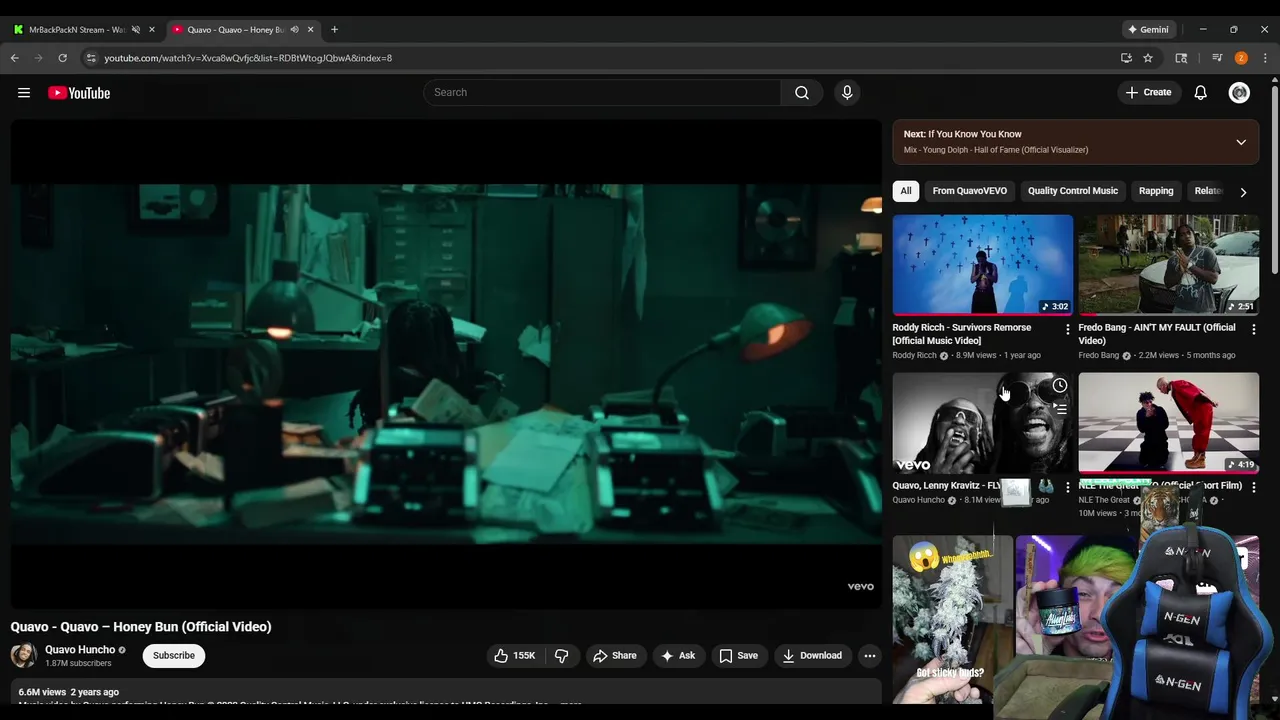Select the Quality Control Music chip
This screenshot has height=720, width=1280.
point(1073,191)
